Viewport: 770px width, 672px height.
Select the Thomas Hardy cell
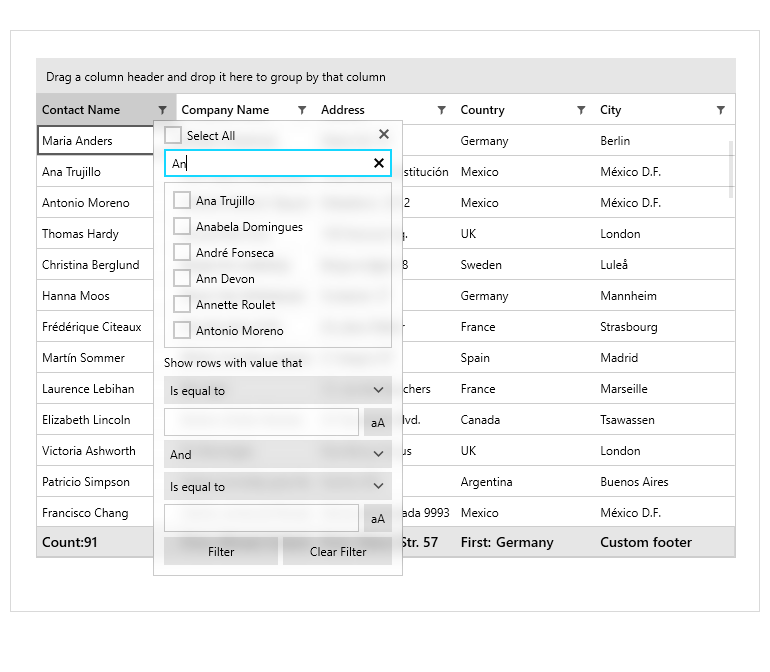(96, 233)
